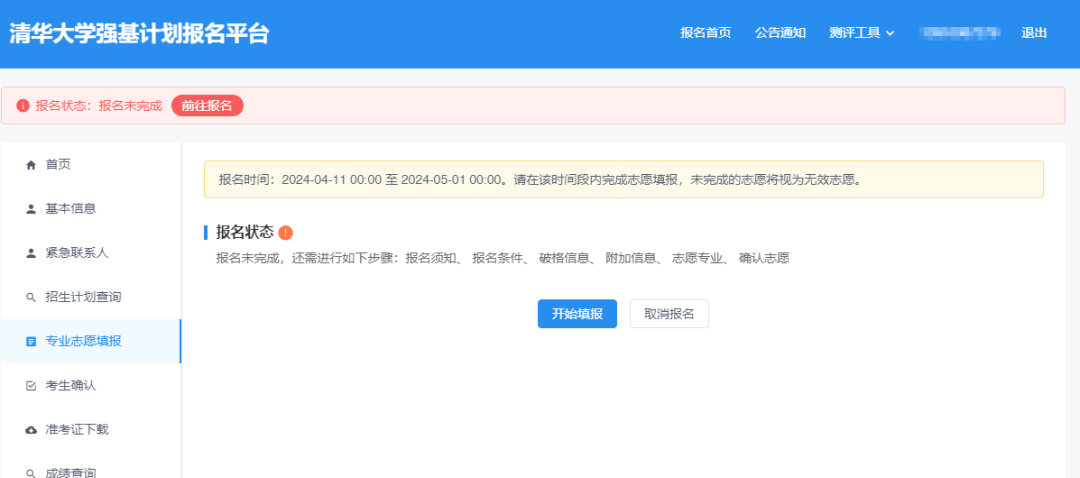Viewport: 1080px width, 478px height.
Task: Click the 清华大学强基计划报名平台 title
Action: click(x=139, y=34)
